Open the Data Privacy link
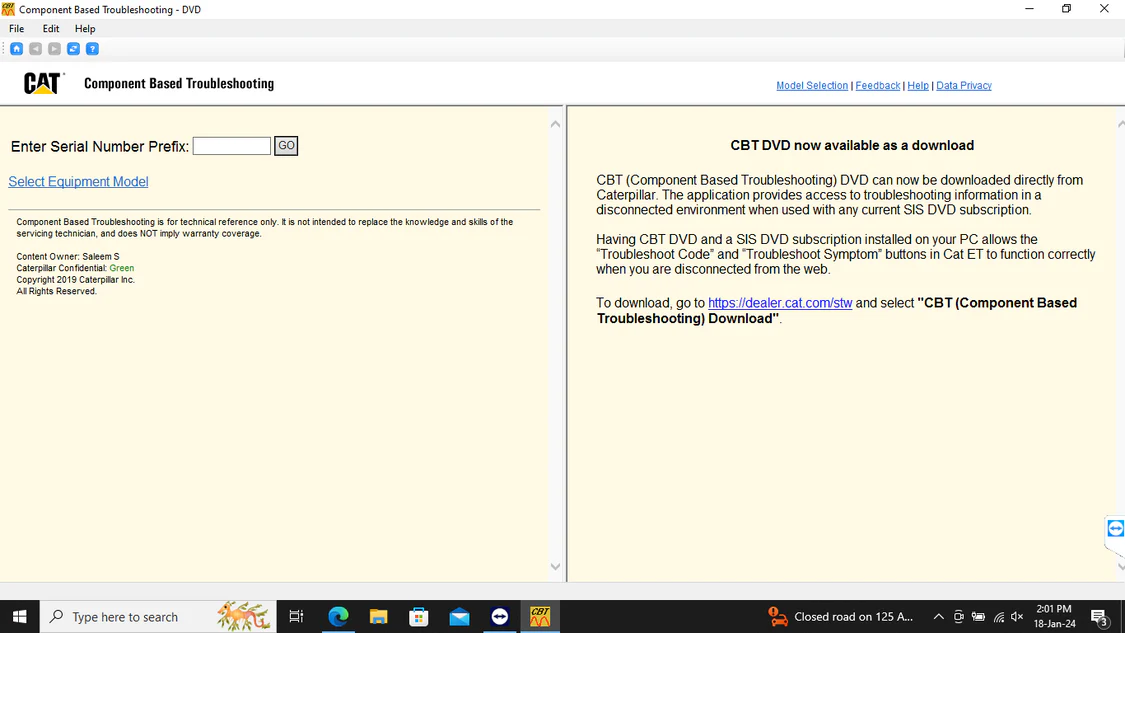This screenshot has width=1125, height=710. point(964,86)
